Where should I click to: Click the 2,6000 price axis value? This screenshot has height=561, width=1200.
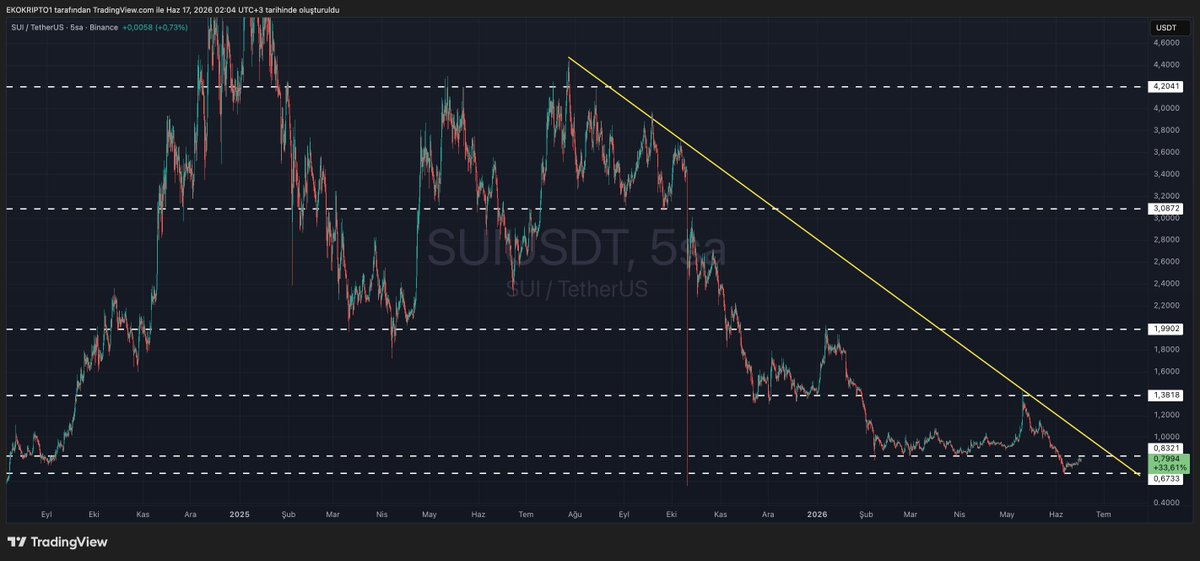point(1166,262)
